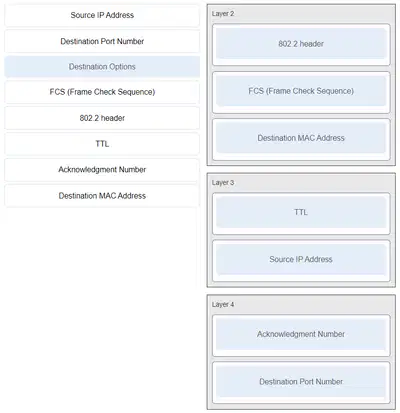Select the 802.2 header slot under Layer 2

point(301,44)
